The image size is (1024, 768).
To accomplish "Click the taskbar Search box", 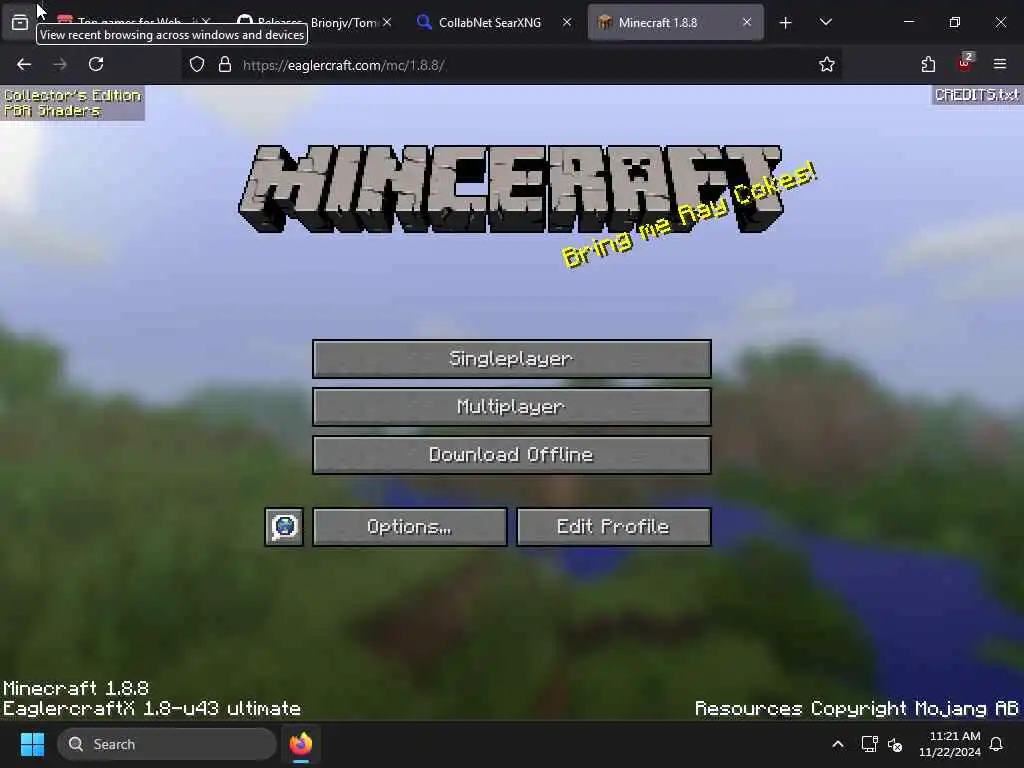I will pos(167,744).
